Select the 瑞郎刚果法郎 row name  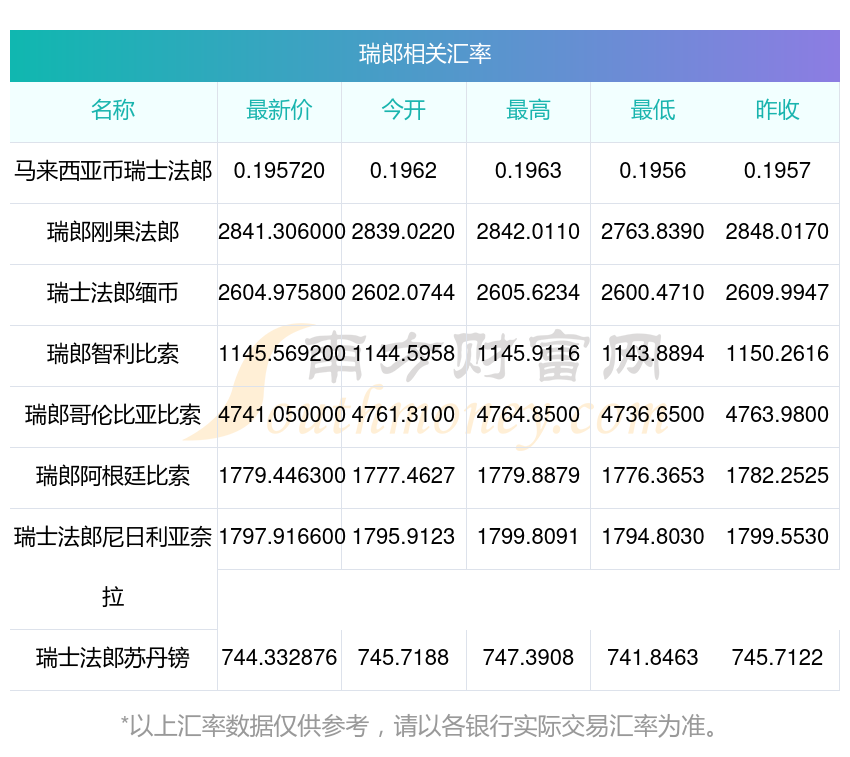[x=113, y=232]
